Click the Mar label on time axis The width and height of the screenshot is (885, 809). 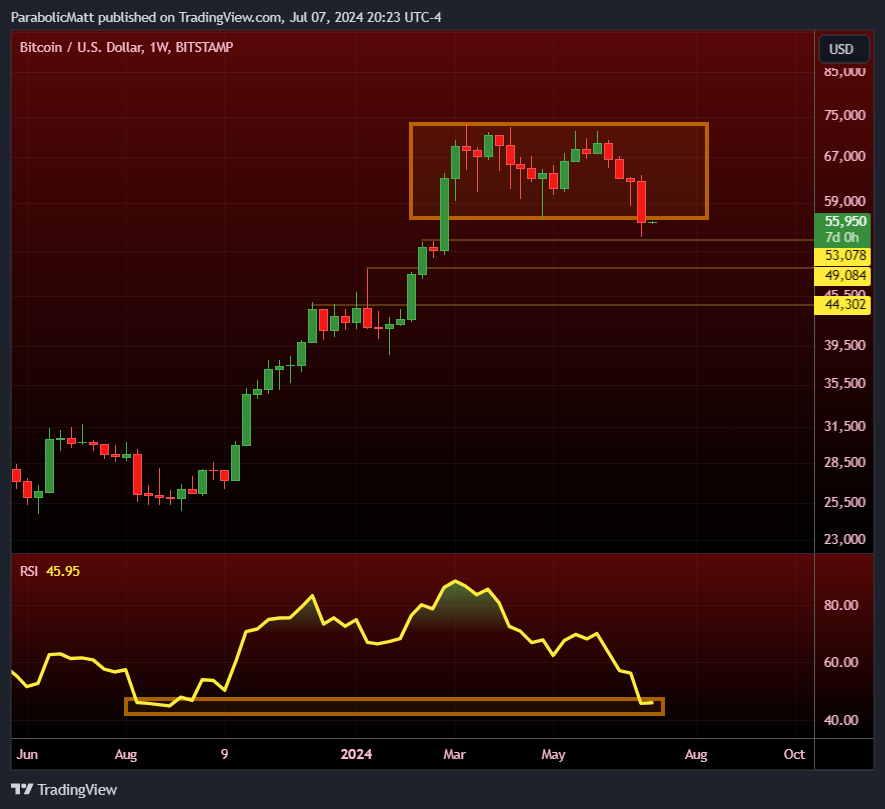(x=454, y=754)
